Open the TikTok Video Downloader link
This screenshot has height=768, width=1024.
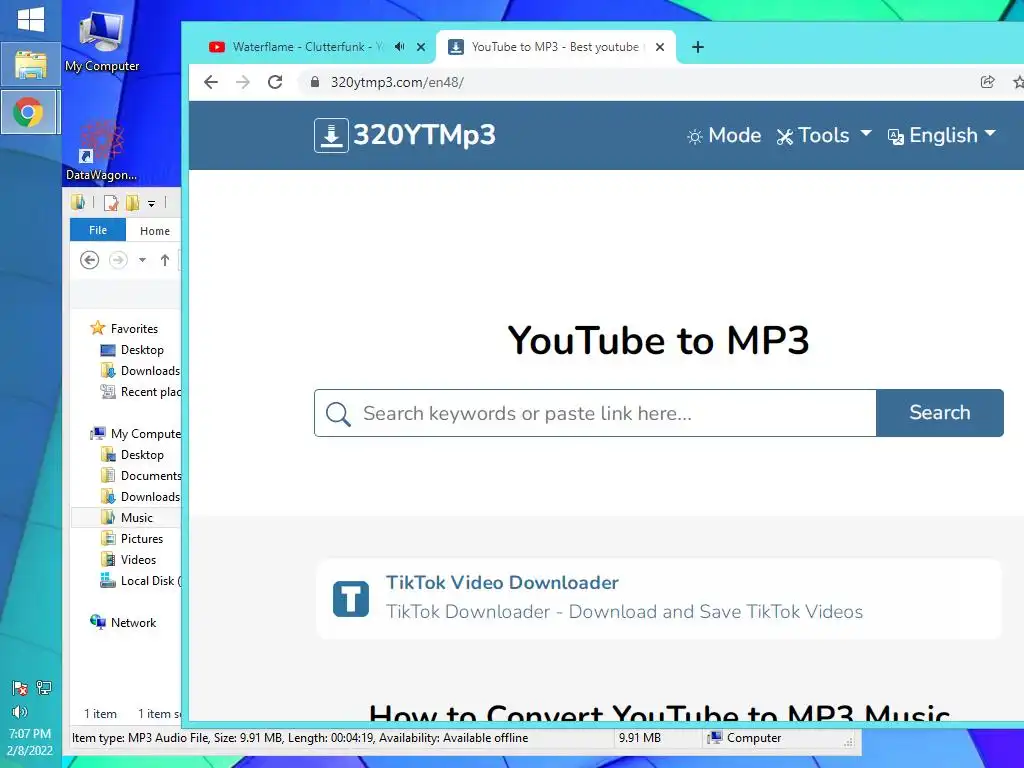tap(502, 583)
